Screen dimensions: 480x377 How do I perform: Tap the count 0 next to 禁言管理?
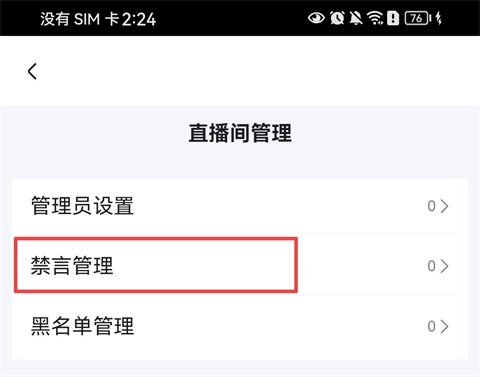click(x=432, y=266)
